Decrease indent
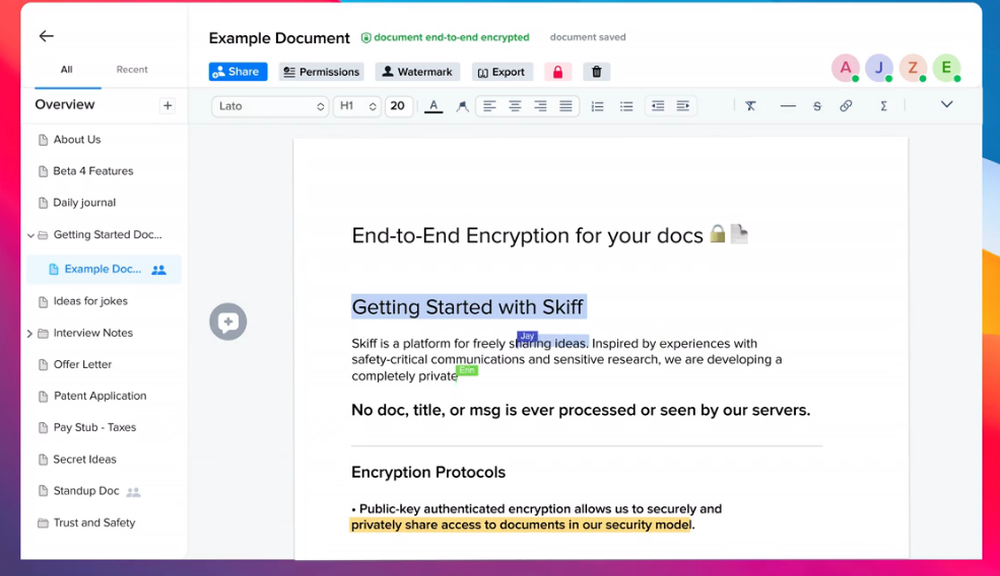1000x576 pixels. click(658, 106)
